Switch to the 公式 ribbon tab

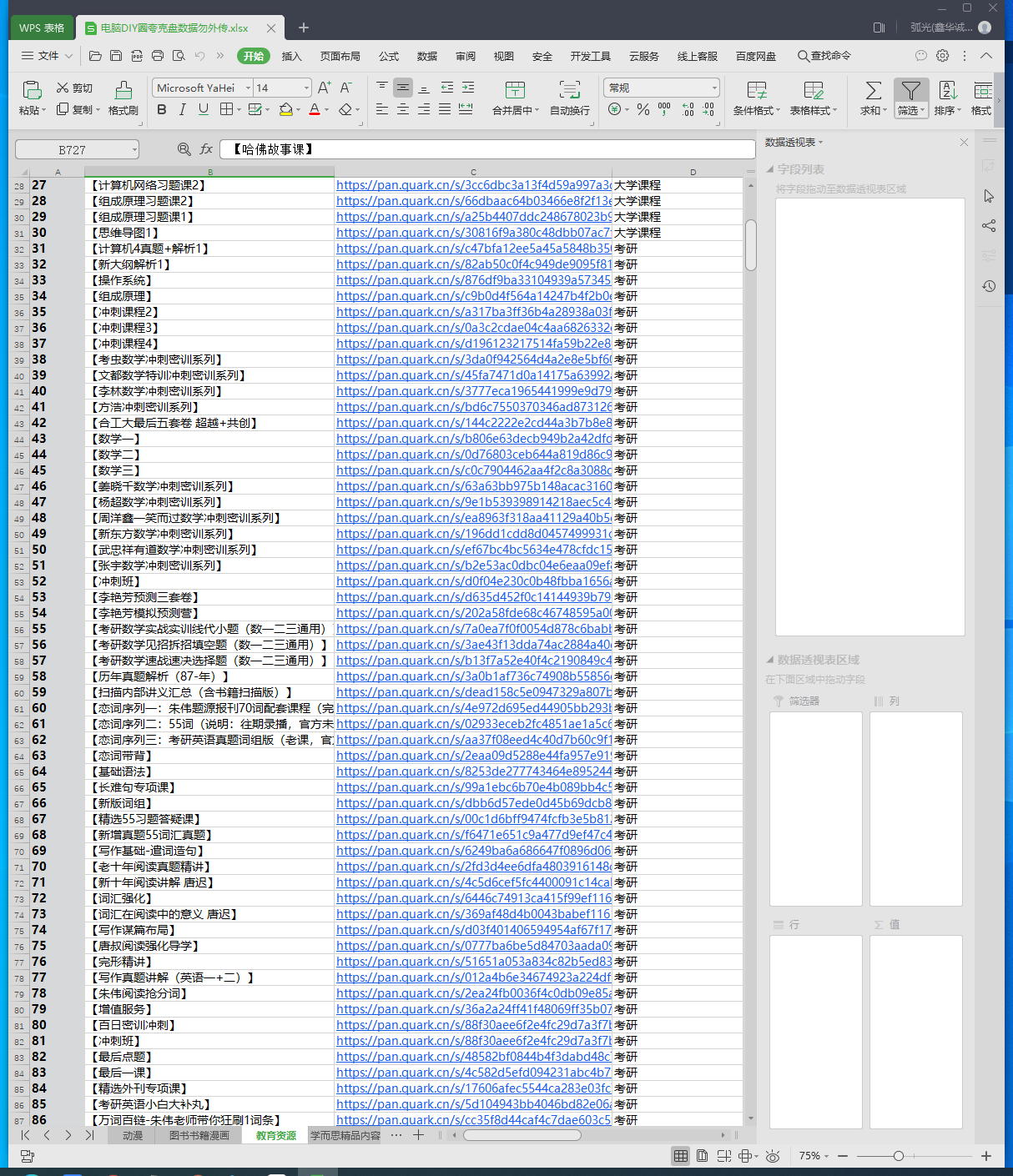point(389,56)
